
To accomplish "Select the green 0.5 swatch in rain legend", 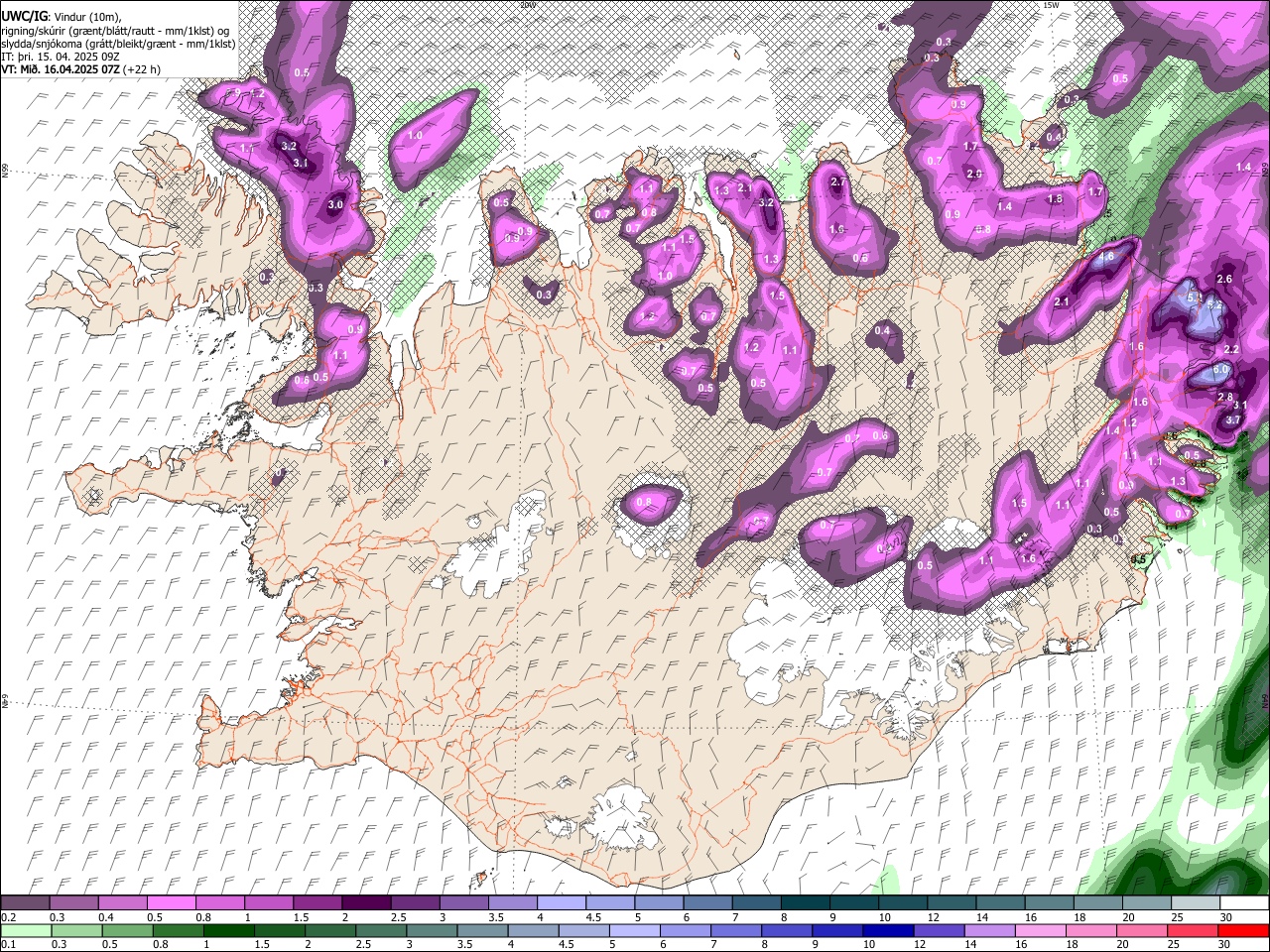I will coord(126,931).
